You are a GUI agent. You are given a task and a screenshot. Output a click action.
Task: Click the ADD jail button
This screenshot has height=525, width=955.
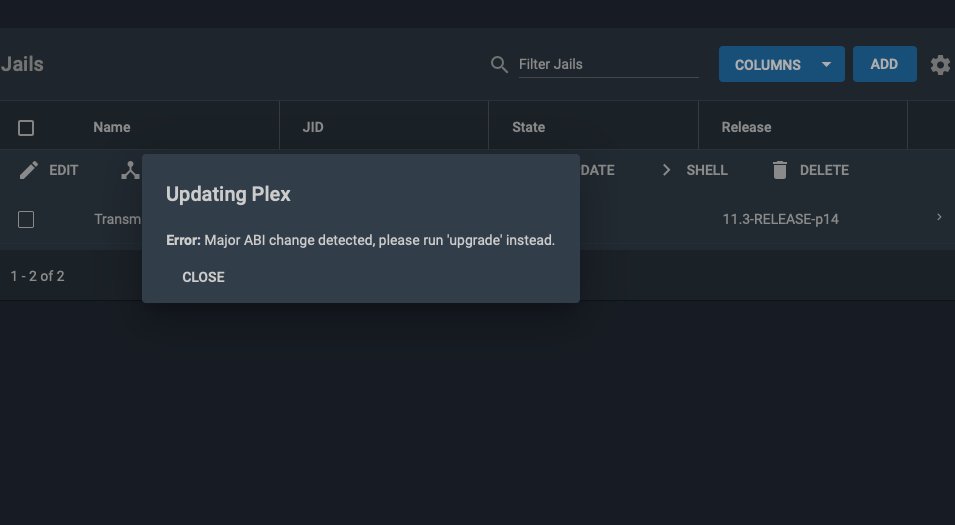(884, 64)
